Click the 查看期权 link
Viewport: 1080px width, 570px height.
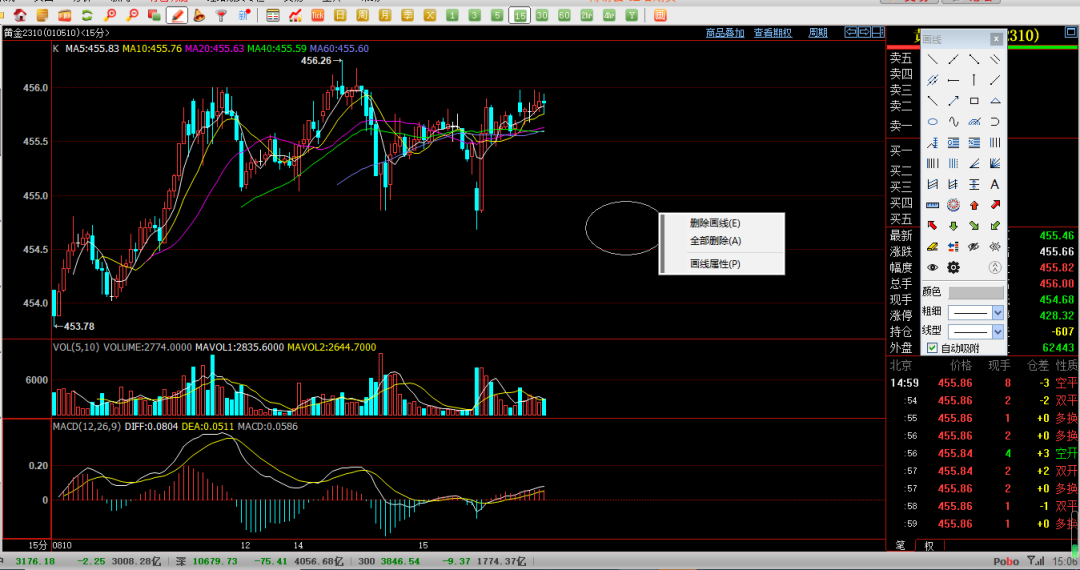772,32
